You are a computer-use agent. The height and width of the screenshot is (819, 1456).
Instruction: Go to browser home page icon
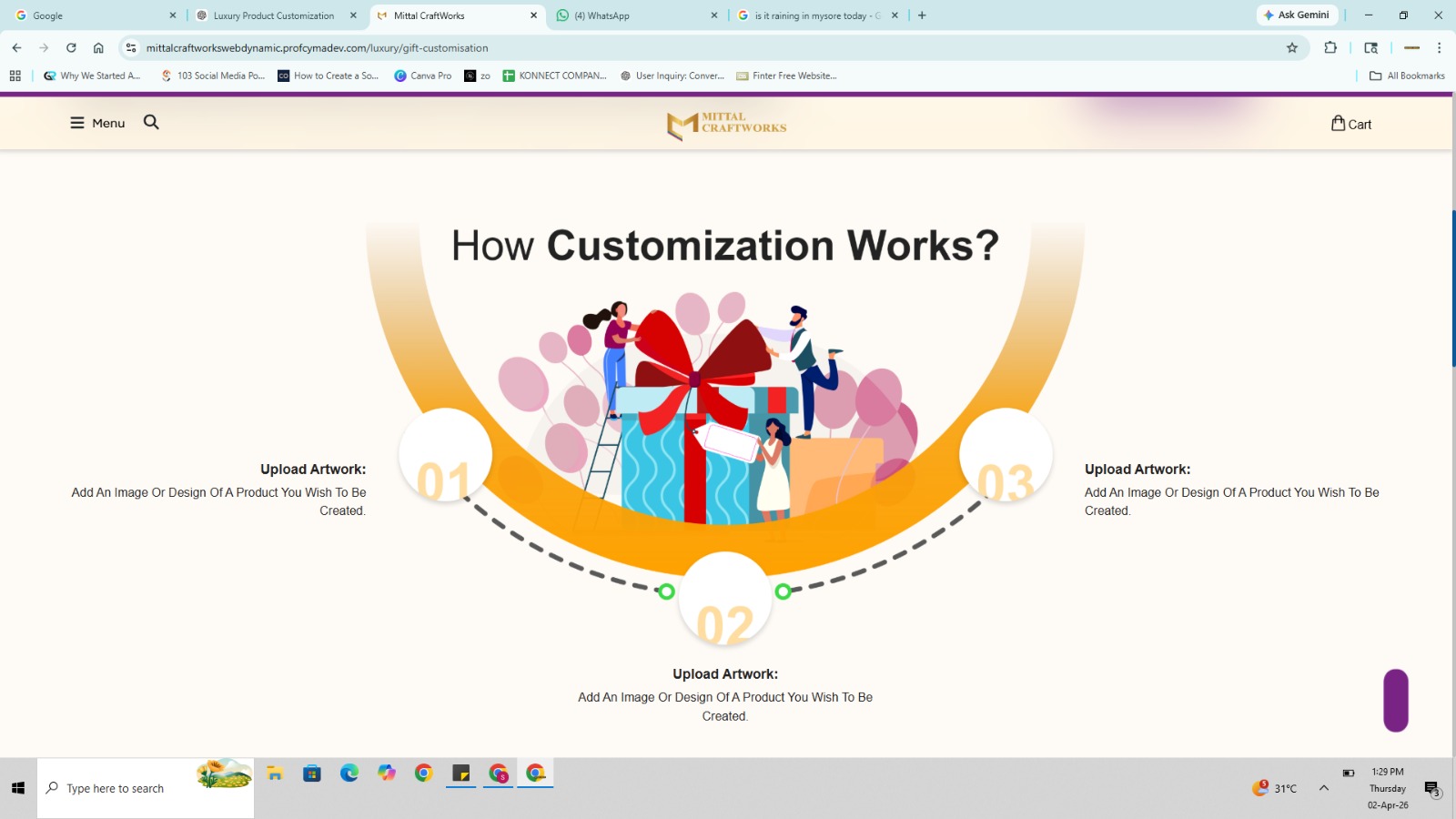[x=98, y=48]
